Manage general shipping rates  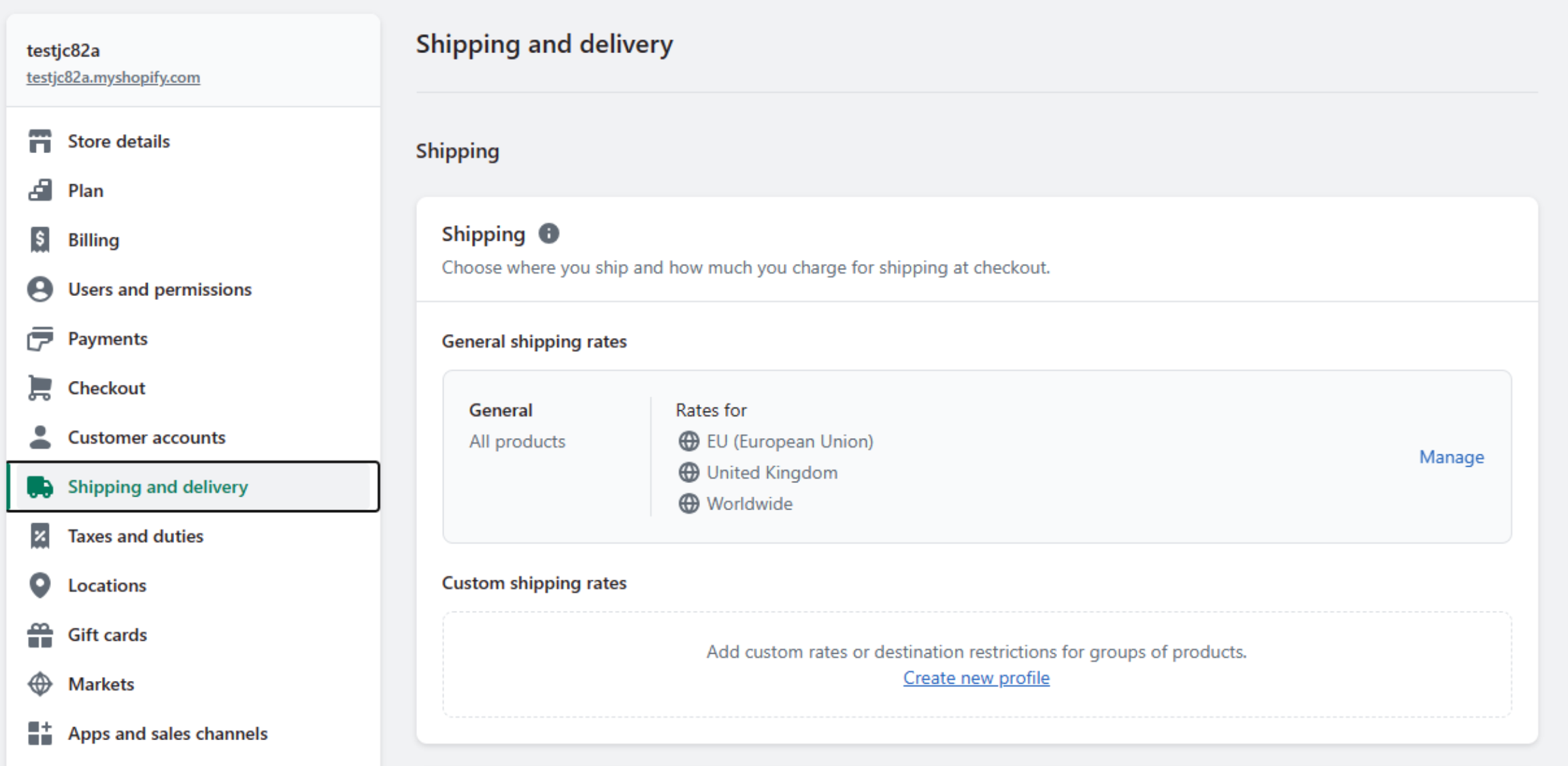[1451, 457]
